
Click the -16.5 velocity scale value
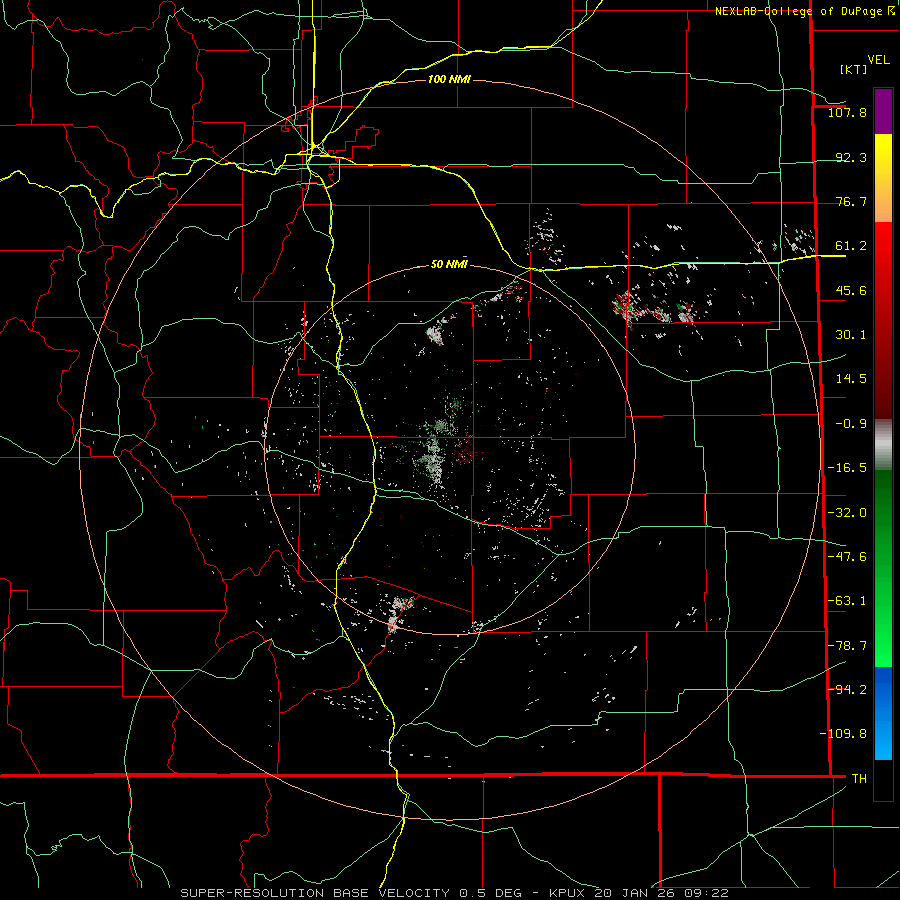847,468
